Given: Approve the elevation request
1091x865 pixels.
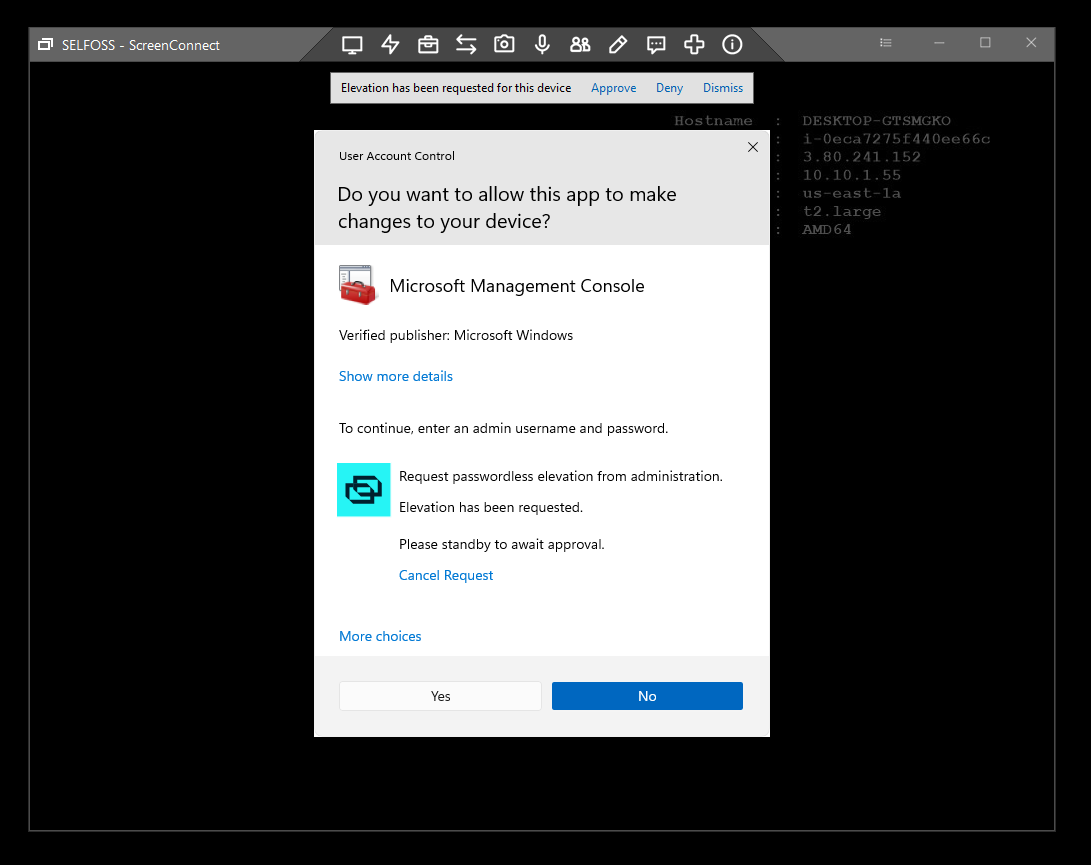Looking at the screenshot, I should coord(614,88).
